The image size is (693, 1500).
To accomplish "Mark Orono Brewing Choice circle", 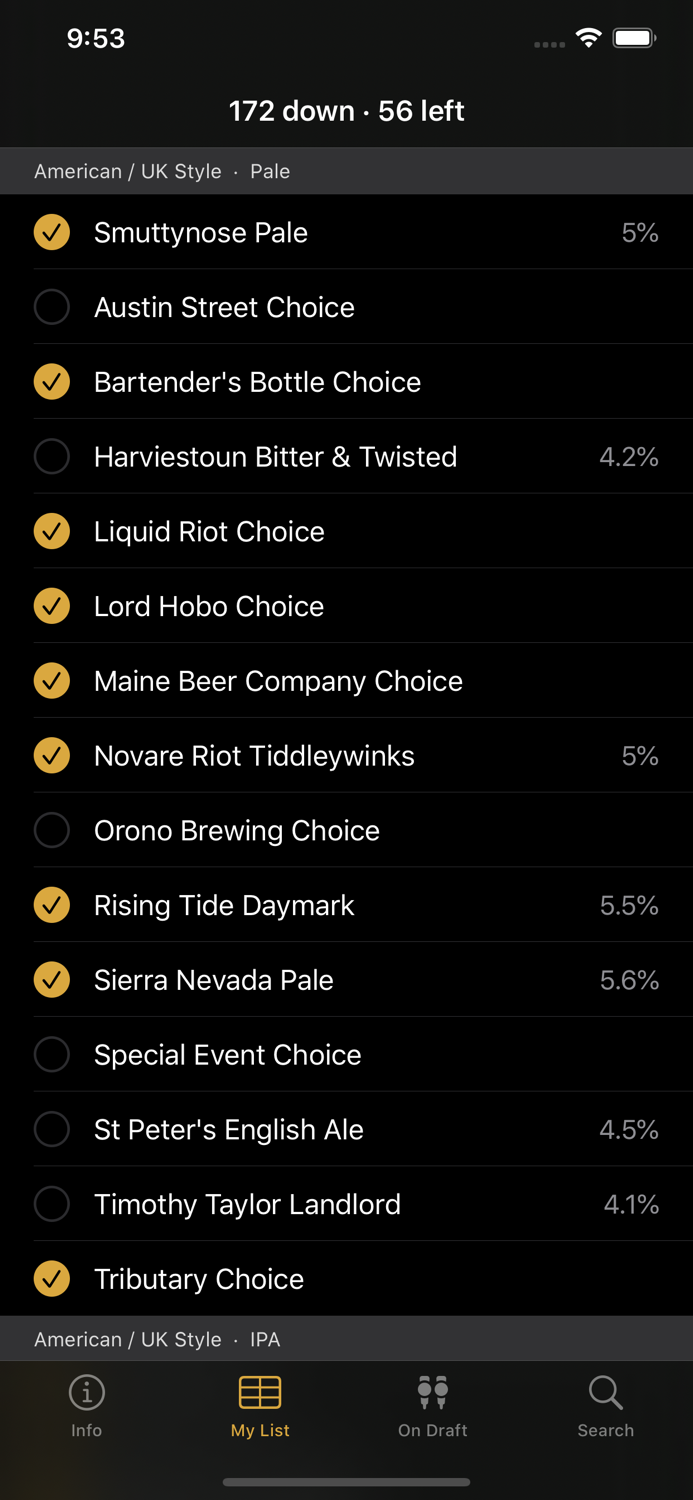I will [x=52, y=830].
